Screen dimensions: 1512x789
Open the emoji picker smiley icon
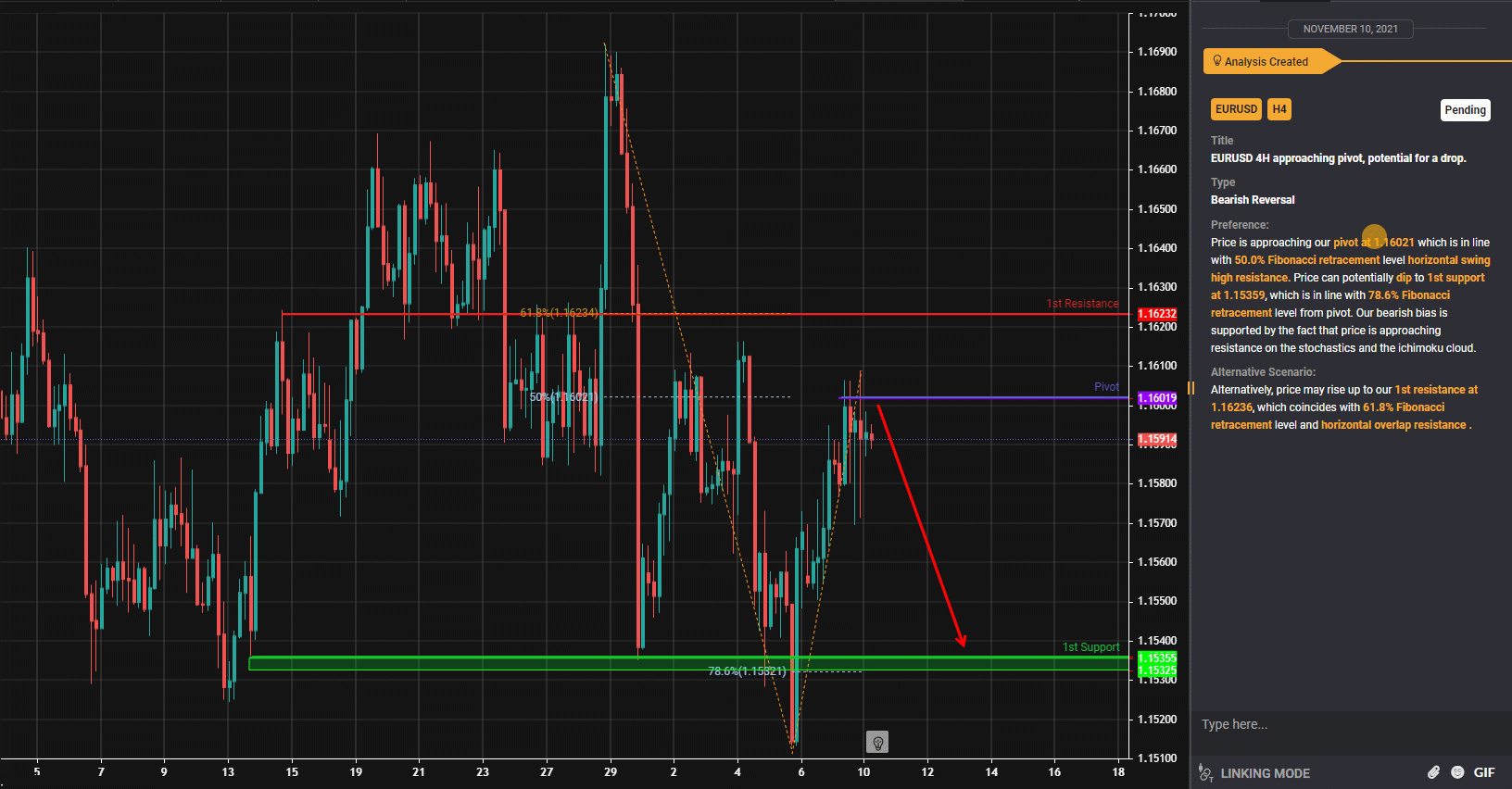(1457, 772)
